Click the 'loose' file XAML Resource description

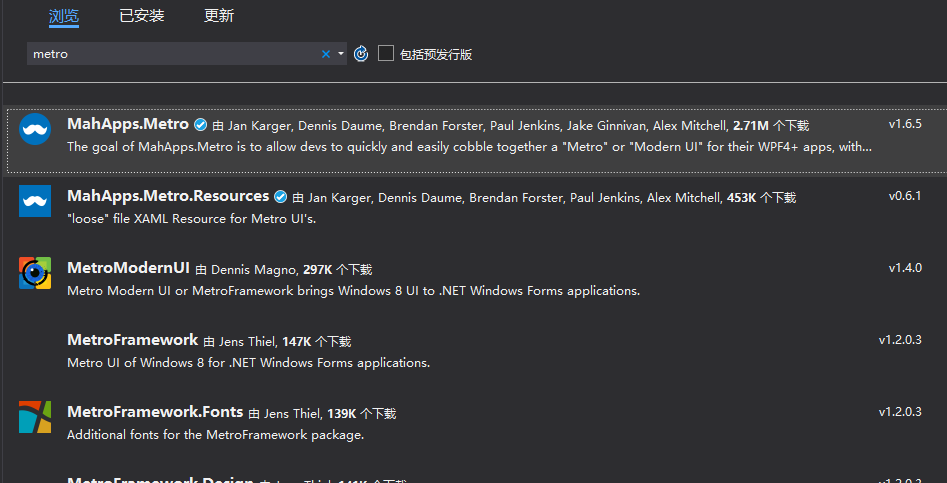tap(191, 219)
